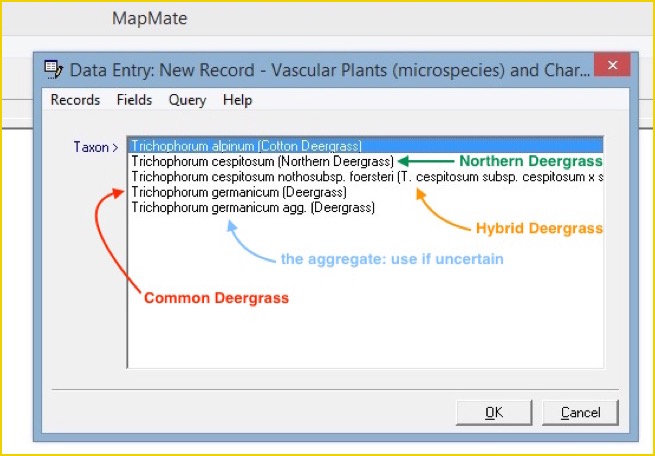Image resolution: width=655 pixels, height=456 pixels.
Task: Open the Fields menu
Action: pyautogui.click(x=135, y=100)
